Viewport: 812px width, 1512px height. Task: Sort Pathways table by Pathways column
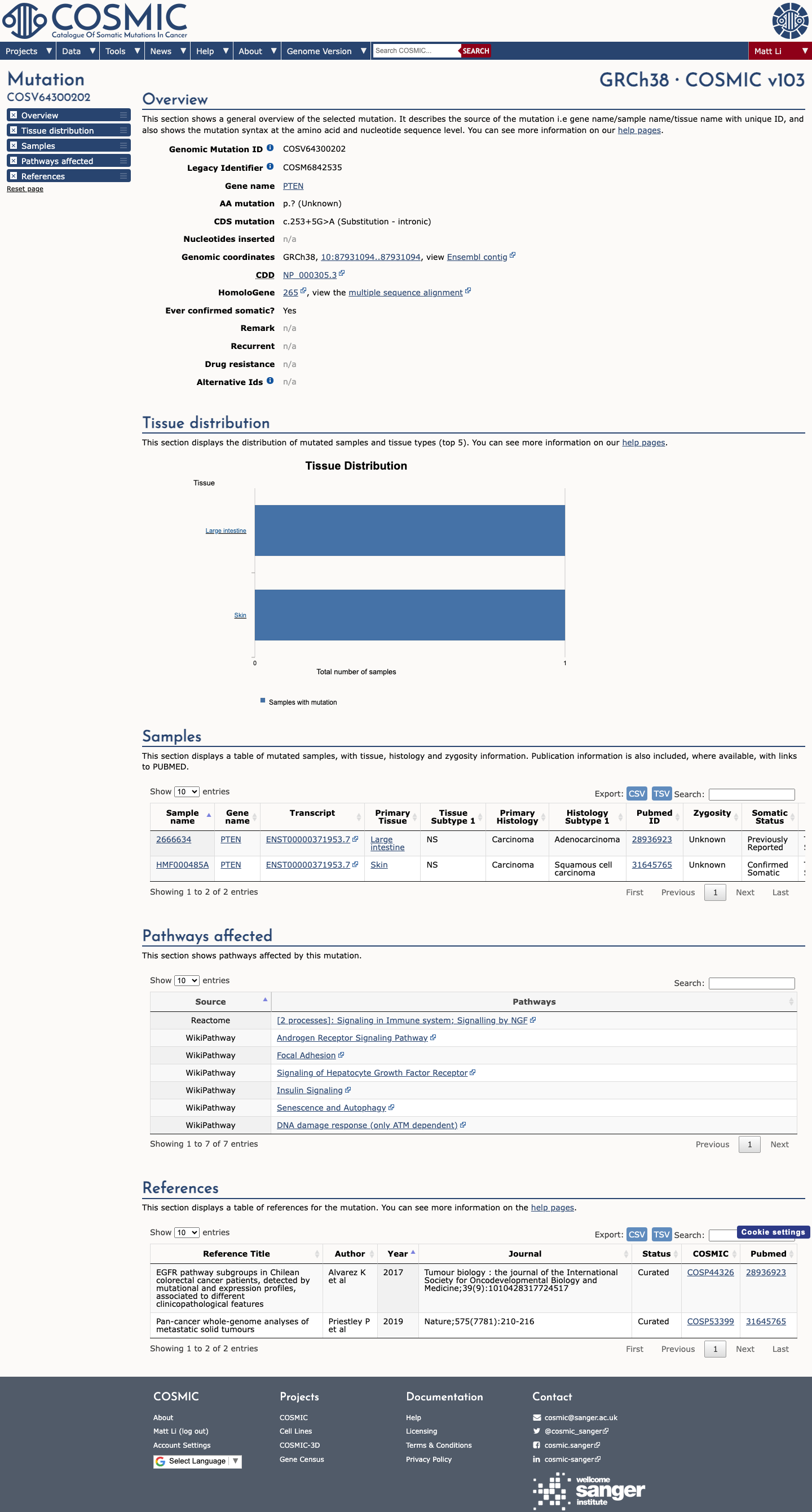point(533,1002)
